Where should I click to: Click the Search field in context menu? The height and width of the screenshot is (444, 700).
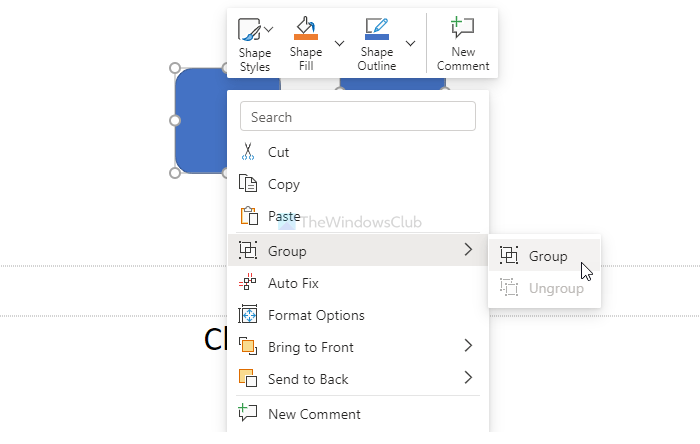[x=357, y=117]
